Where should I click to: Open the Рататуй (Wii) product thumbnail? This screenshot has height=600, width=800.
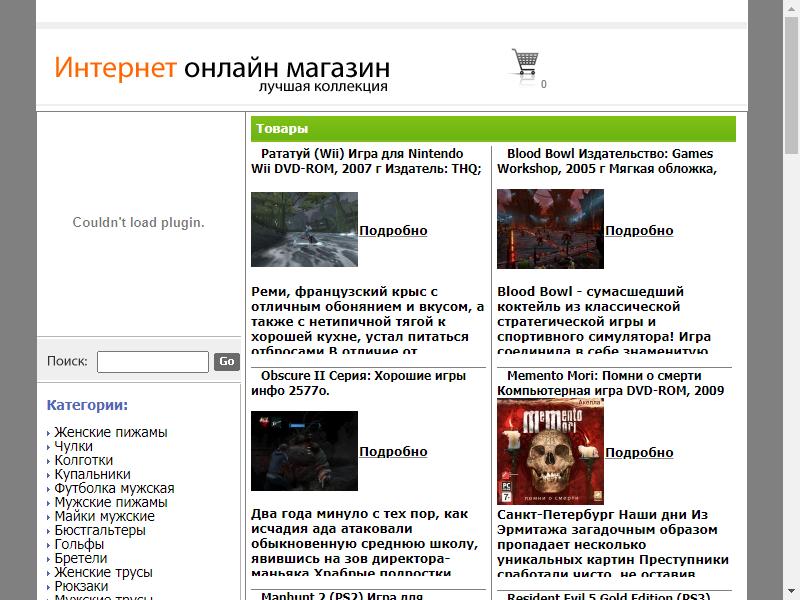[304, 229]
